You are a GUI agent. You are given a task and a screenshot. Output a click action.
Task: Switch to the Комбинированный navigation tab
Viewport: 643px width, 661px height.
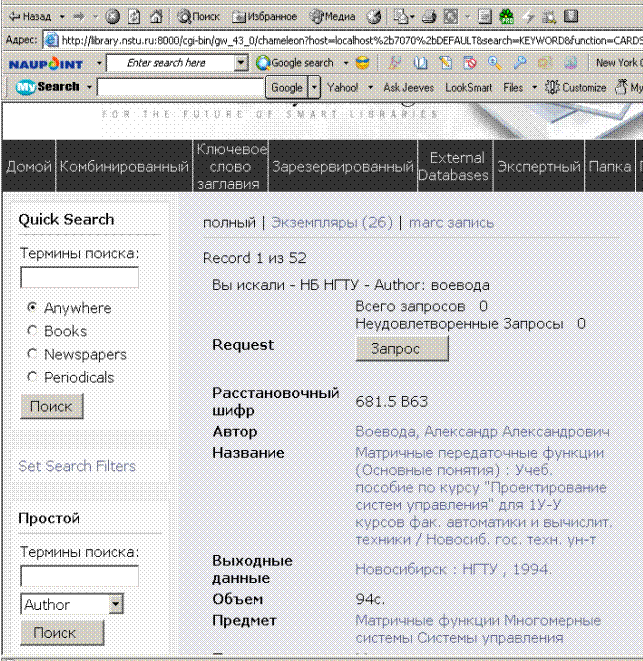(125, 167)
